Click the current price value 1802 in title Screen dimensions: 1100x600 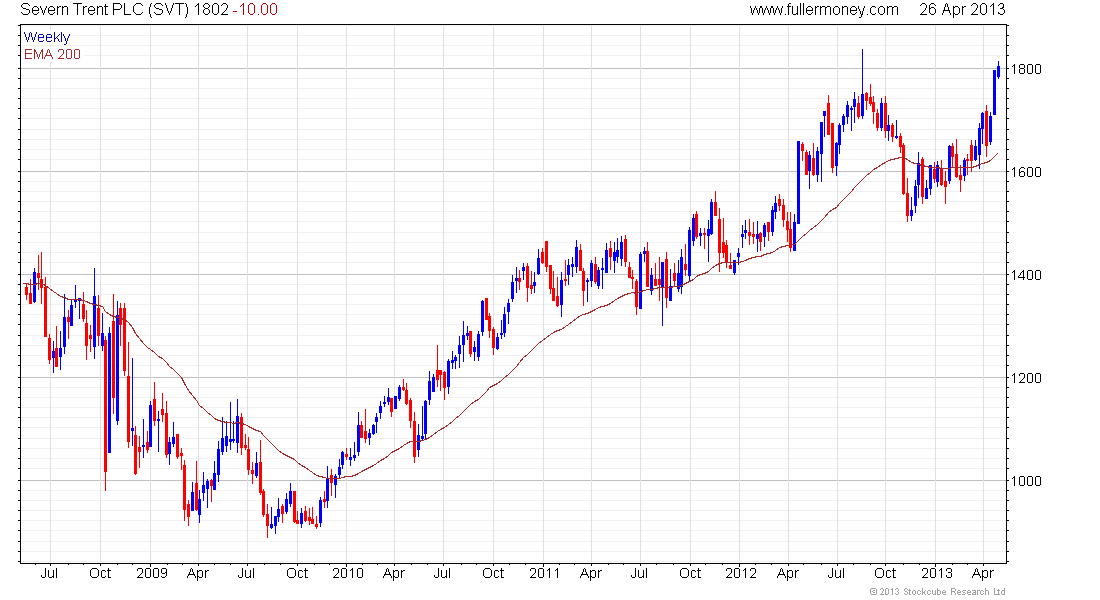click(x=211, y=10)
